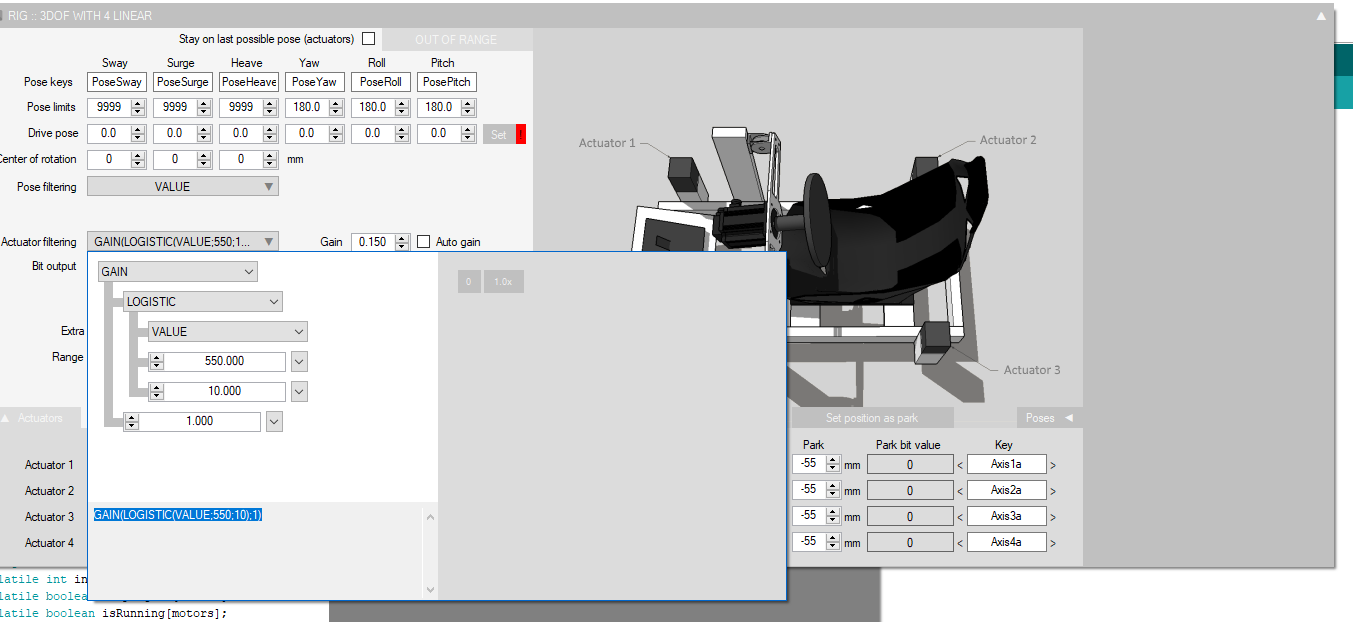The width and height of the screenshot is (1353, 622).
Task: Adjust the Pitch drive pose stepper
Action: click(x=468, y=133)
